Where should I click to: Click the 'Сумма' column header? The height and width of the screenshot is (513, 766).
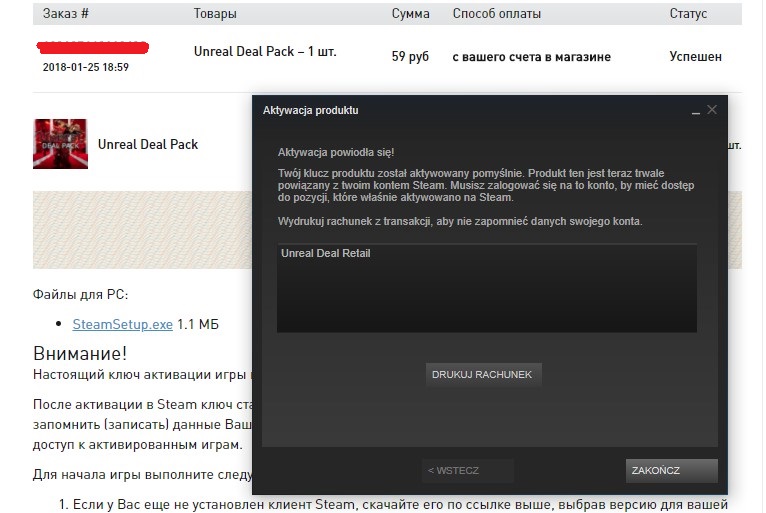click(410, 14)
